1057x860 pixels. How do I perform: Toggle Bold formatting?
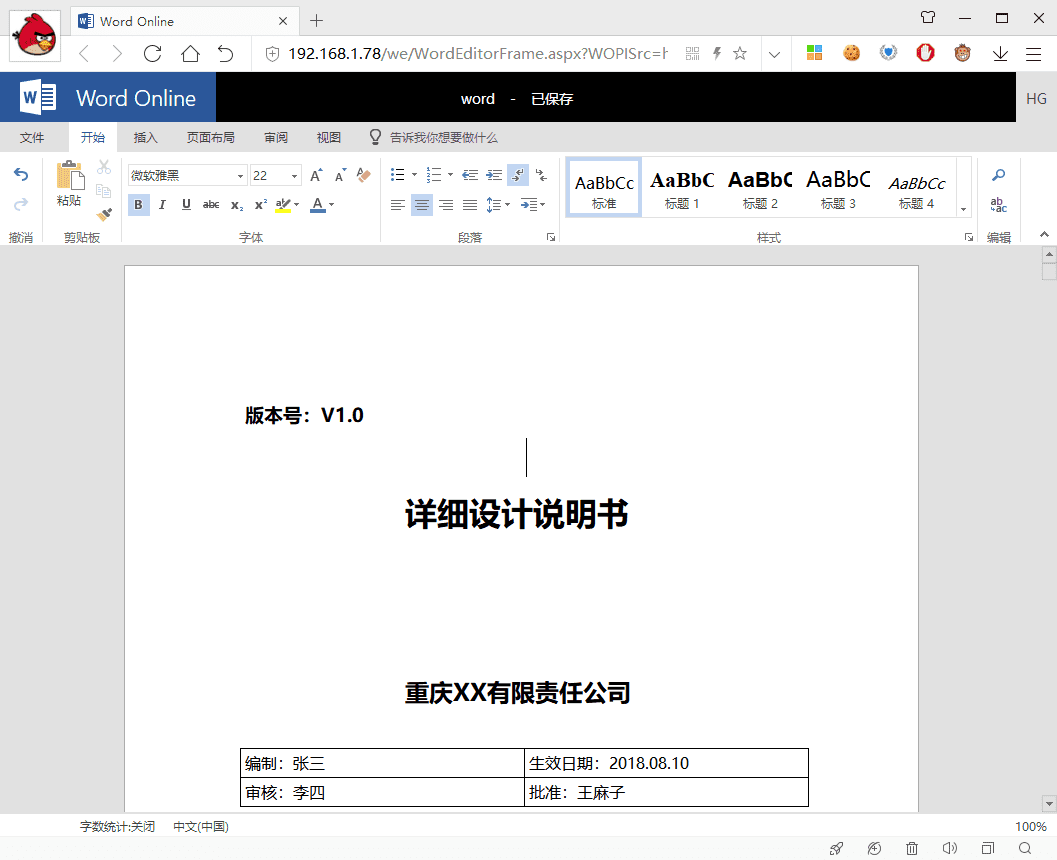pyautogui.click(x=138, y=205)
